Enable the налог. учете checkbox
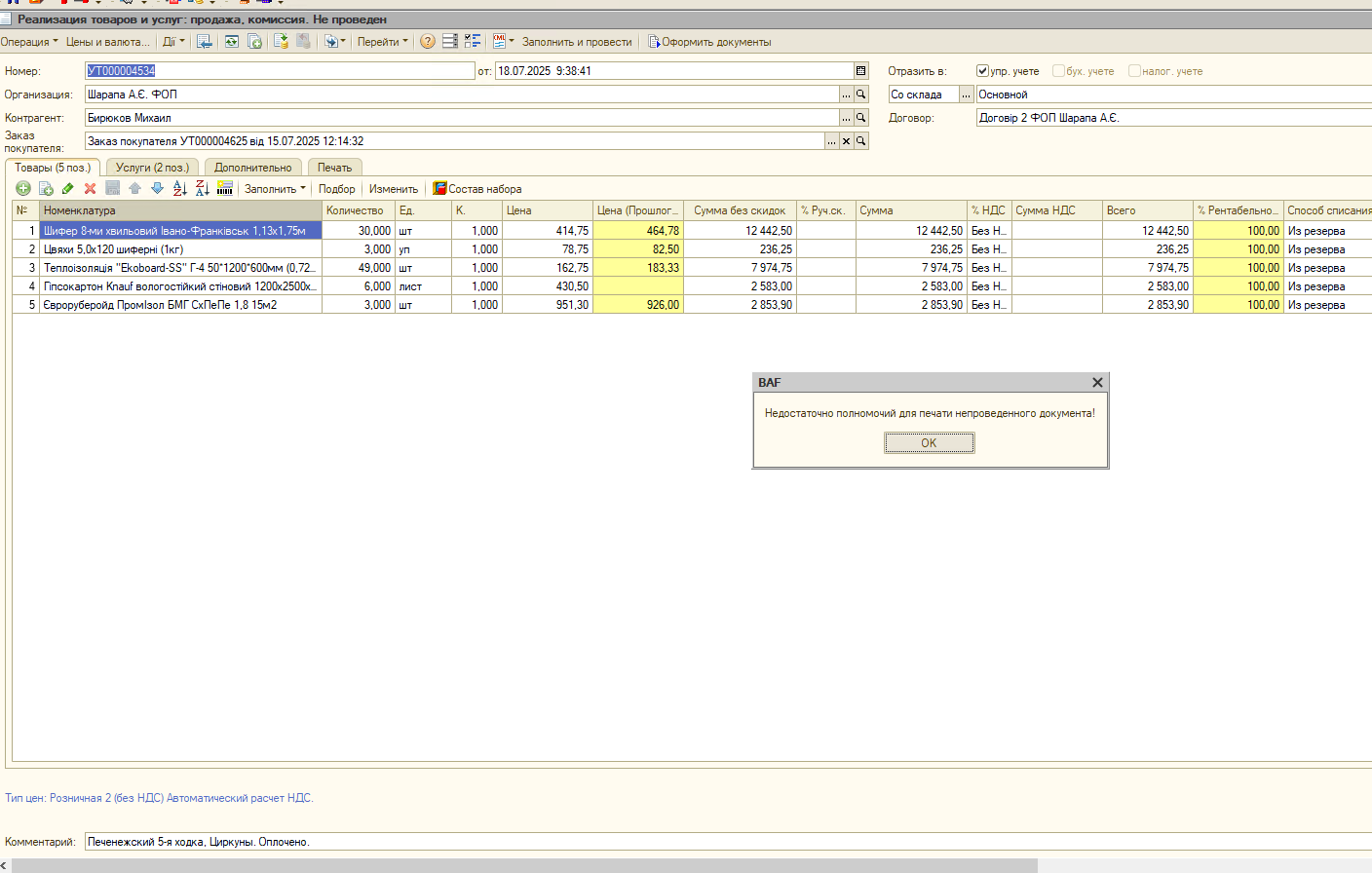The height and width of the screenshot is (873, 1372). pyautogui.click(x=1134, y=71)
